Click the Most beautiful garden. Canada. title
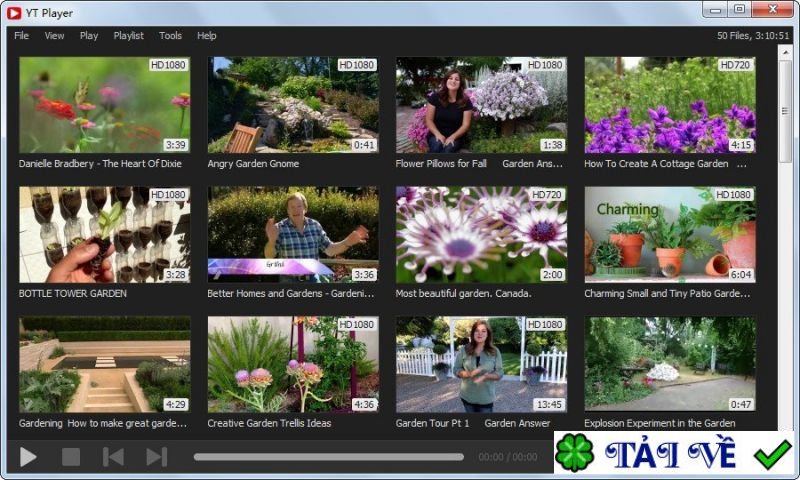This screenshot has width=800, height=480. (461, 294)
